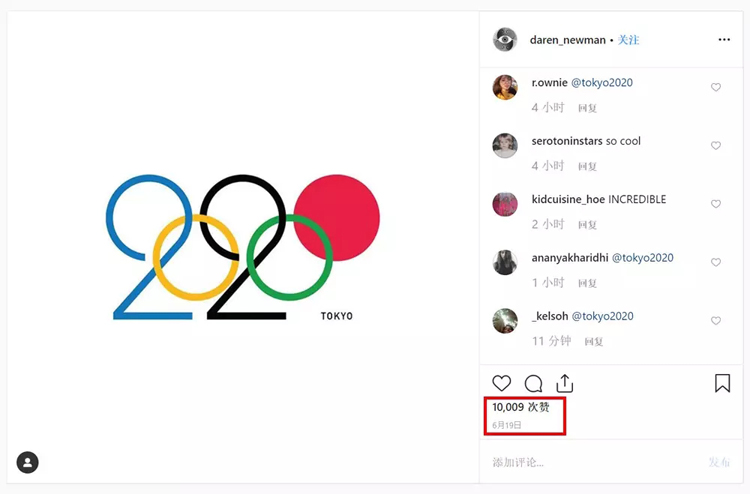Open the @tokyo2020 mention in r.ownie's comment

coord(601,83)
